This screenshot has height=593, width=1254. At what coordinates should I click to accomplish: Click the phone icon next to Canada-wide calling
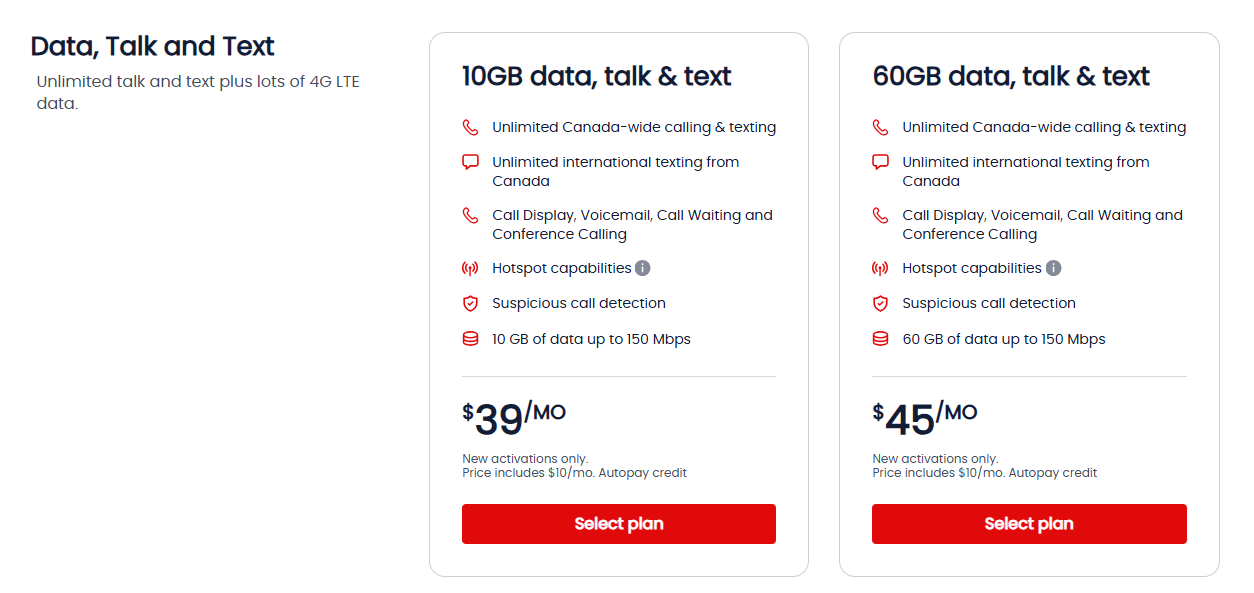(x=470, y=127)
